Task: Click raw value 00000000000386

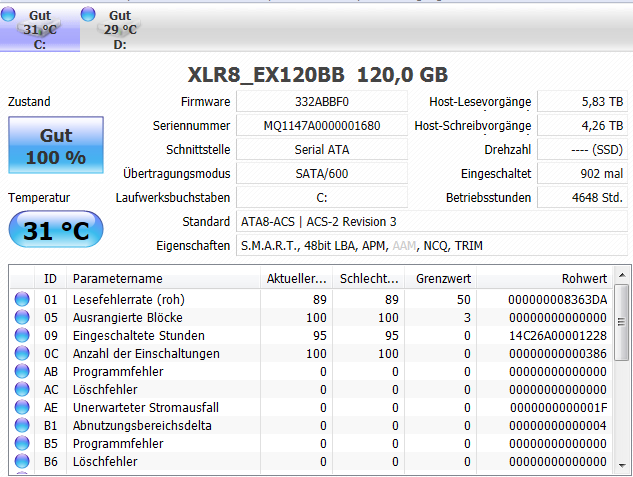Action: click(558, 354)
